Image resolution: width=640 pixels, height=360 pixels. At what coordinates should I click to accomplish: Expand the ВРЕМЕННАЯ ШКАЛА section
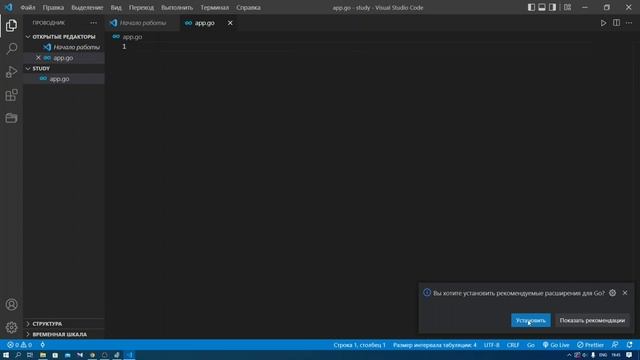pos(64,334)
